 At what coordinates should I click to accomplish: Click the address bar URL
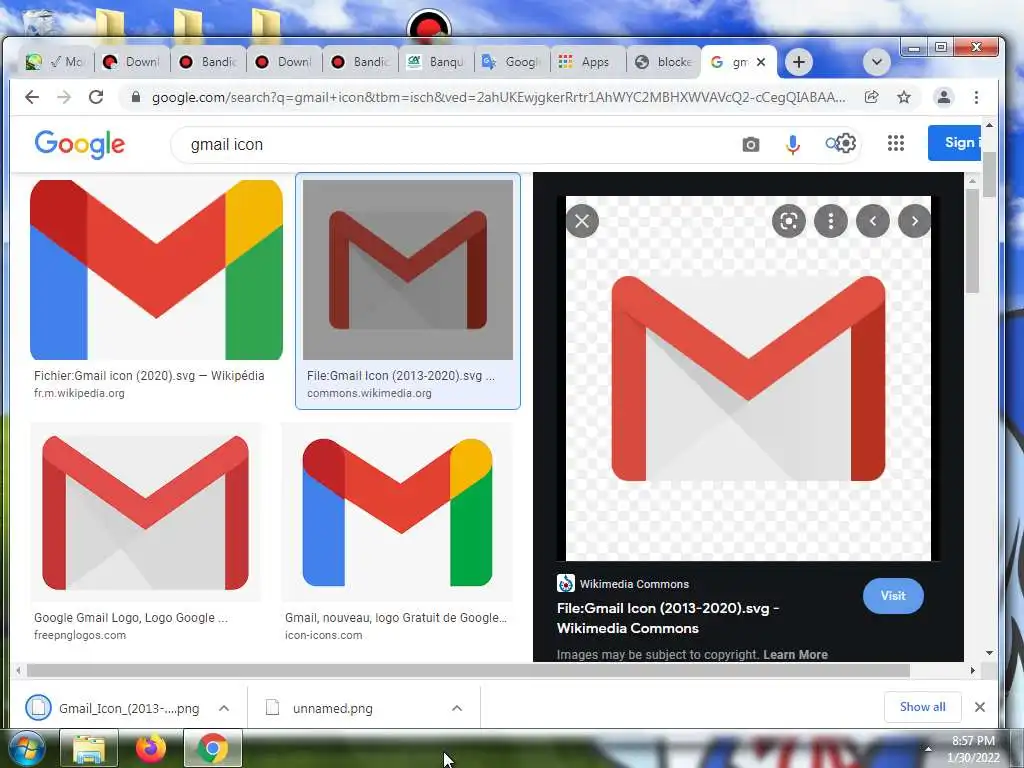click(x=498, y=97)
